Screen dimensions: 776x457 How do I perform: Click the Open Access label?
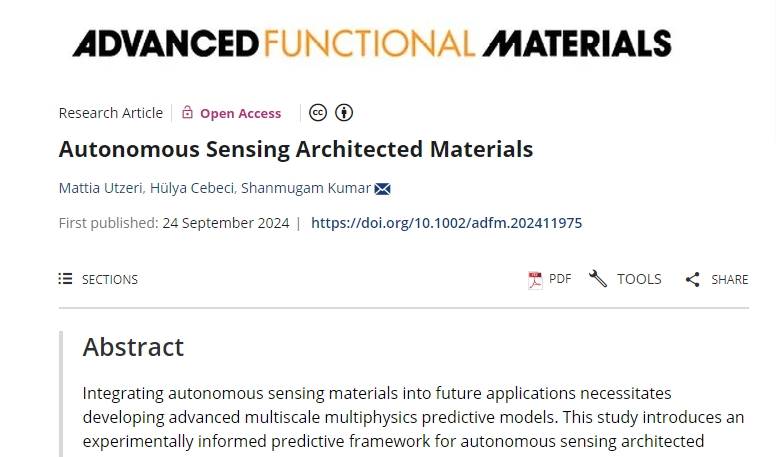(240, 113)
